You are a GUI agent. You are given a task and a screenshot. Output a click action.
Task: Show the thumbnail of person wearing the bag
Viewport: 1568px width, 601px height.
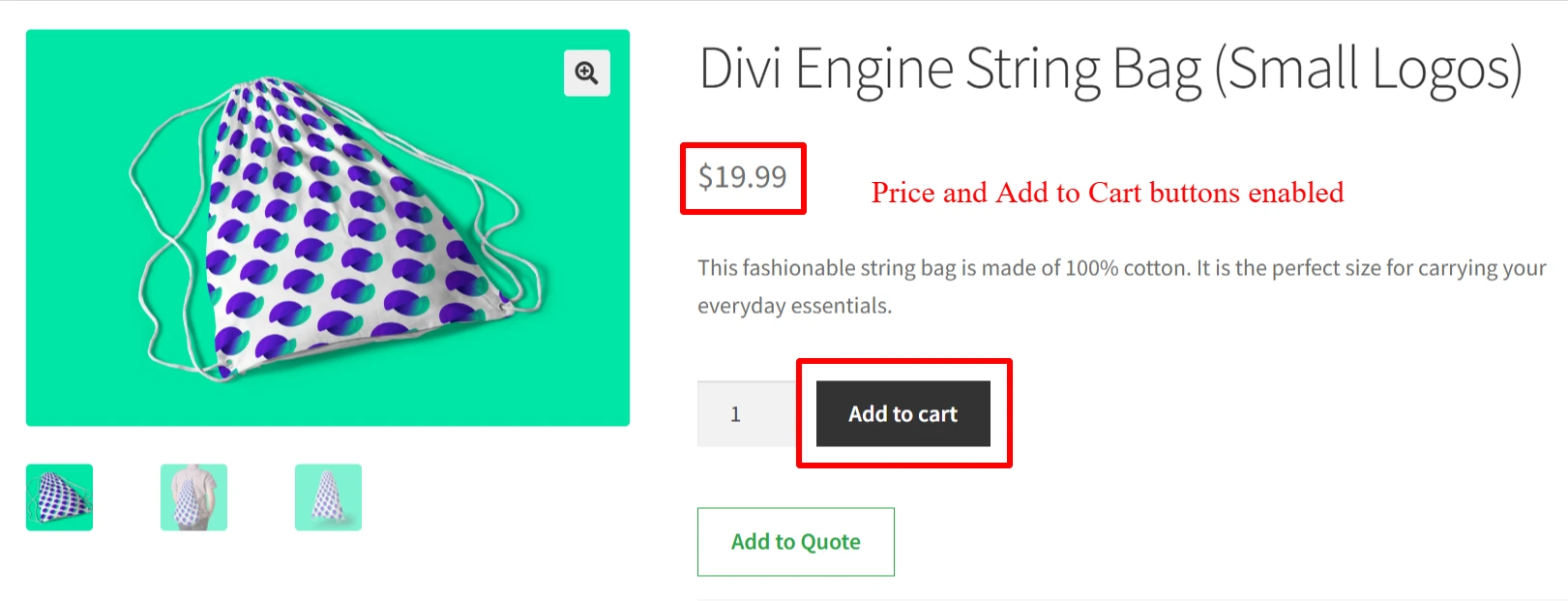click(x=193, y=497)
